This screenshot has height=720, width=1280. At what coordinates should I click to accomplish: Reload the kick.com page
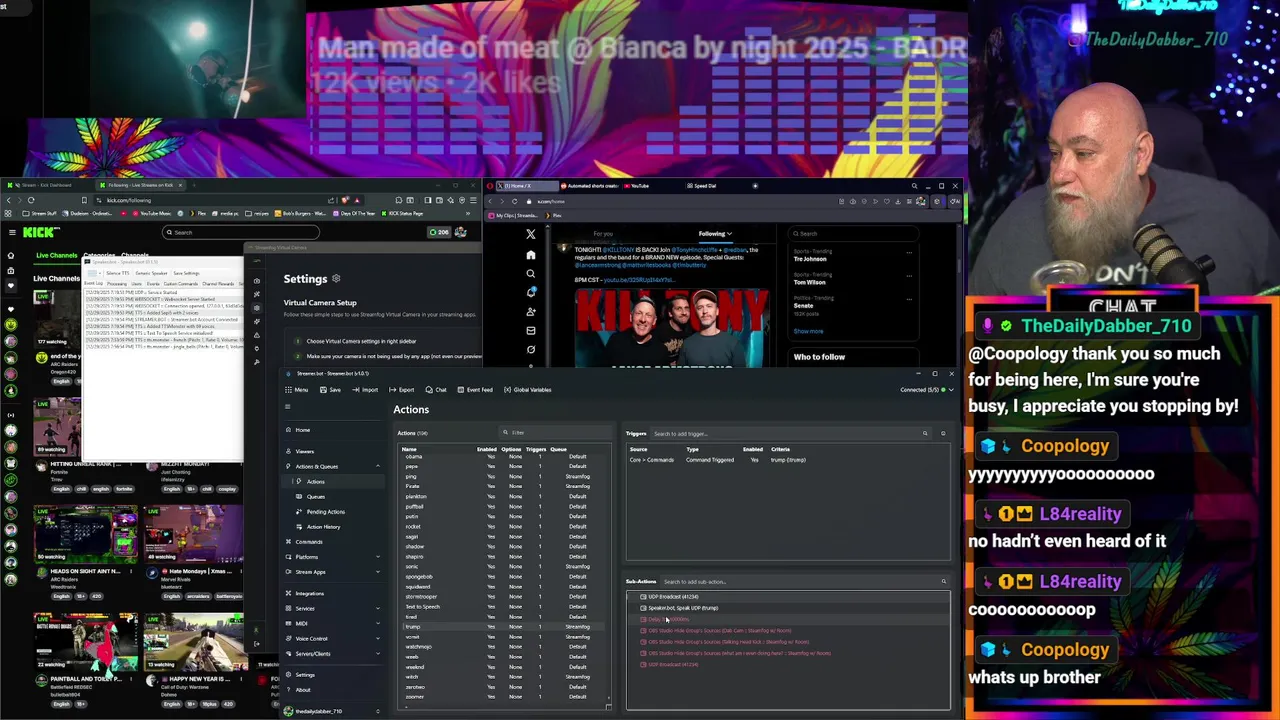[31, 200]
